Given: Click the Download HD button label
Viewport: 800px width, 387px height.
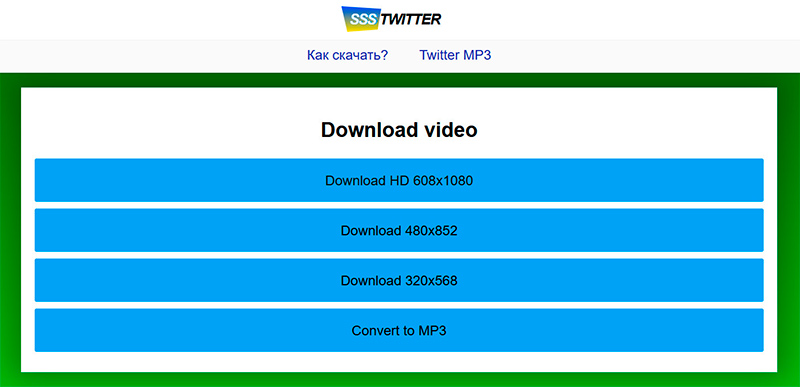Looking at the screenshot, I should pyautogui.click(x=399, y=180).
